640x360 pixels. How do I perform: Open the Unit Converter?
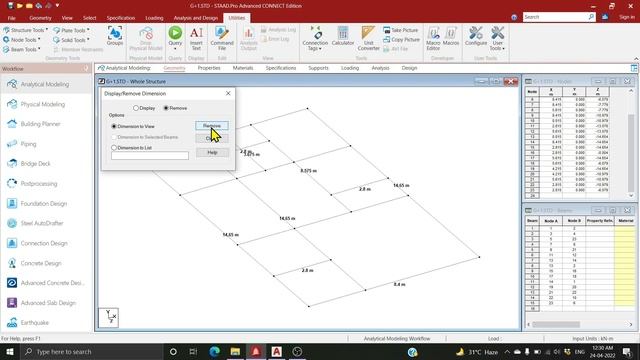(368, 38)
